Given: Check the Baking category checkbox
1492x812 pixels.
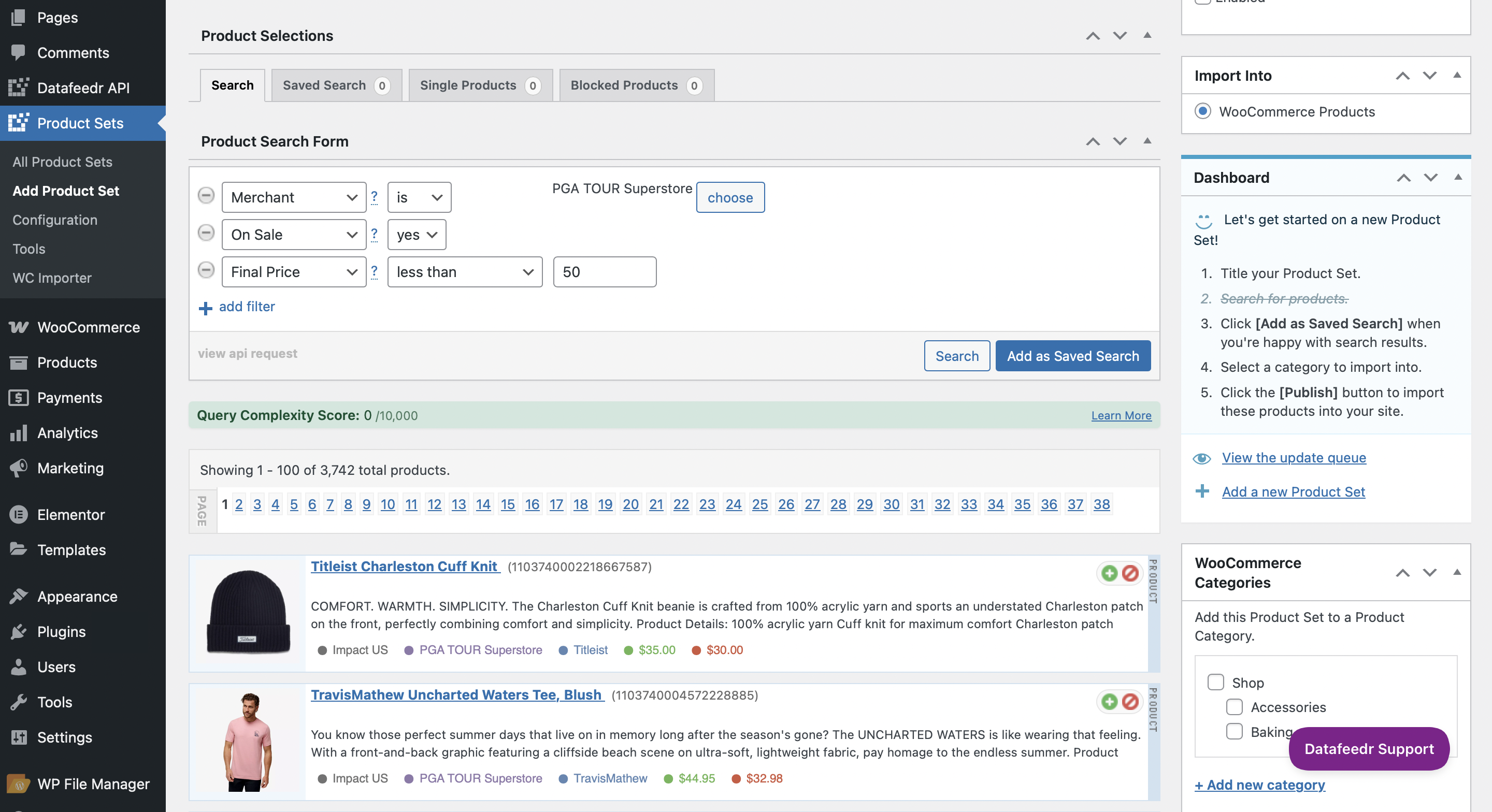Looking at the screenshot, I should pos(1234,731).
